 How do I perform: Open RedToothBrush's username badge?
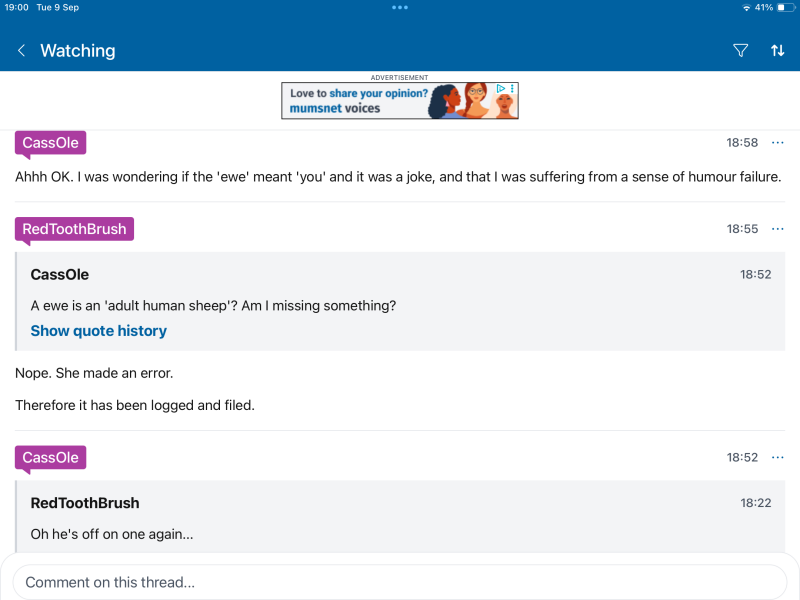tap(74, 229)
